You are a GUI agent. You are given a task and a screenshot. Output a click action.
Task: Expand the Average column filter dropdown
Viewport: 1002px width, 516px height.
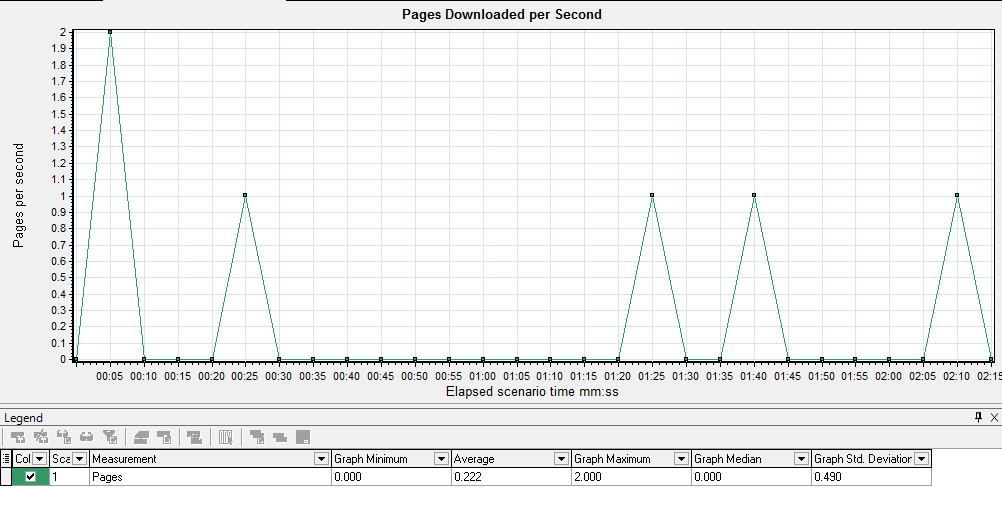point(561,459)
